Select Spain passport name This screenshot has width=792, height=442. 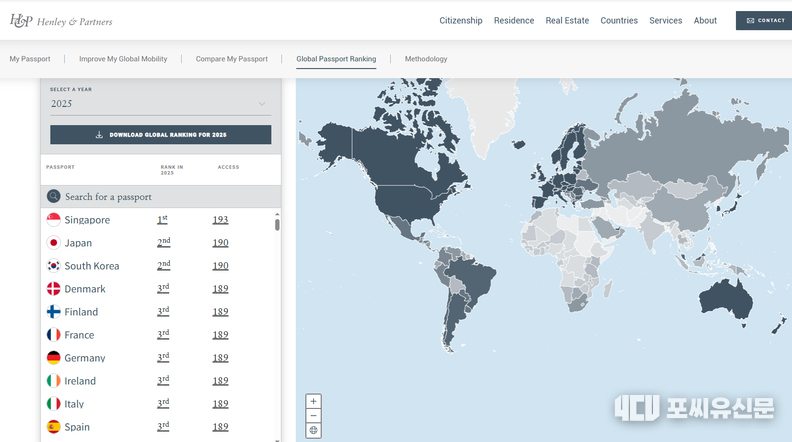77,427
